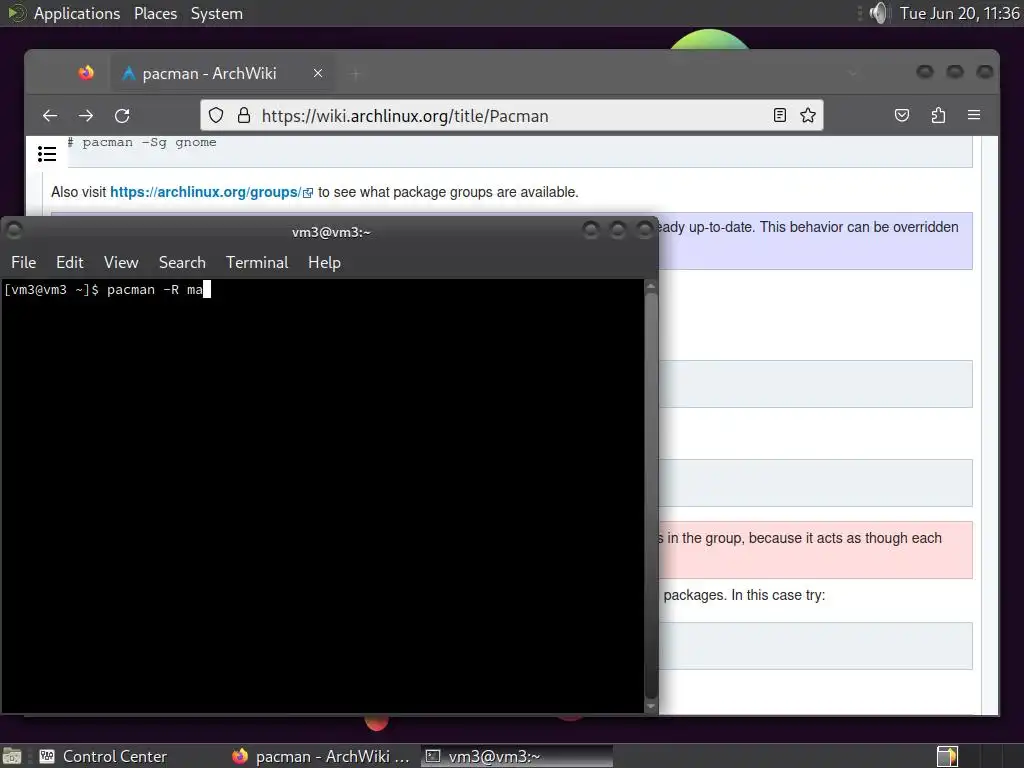
Task: Show desktop from bottom panel icon
Action: [x=12, y=756]
